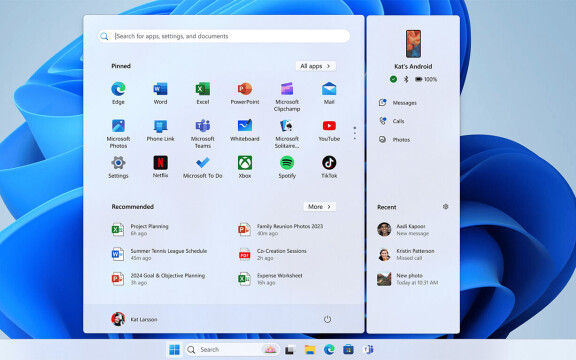576x360 pixels.
Task: Open 2024 Goal & Objective Planning
Action: point(158,279)
